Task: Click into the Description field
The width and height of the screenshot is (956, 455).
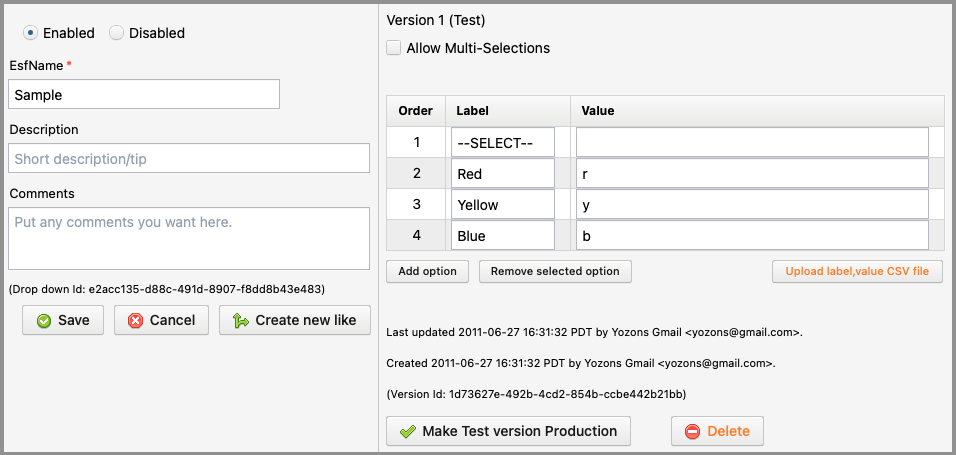Action: pos(189,158)
